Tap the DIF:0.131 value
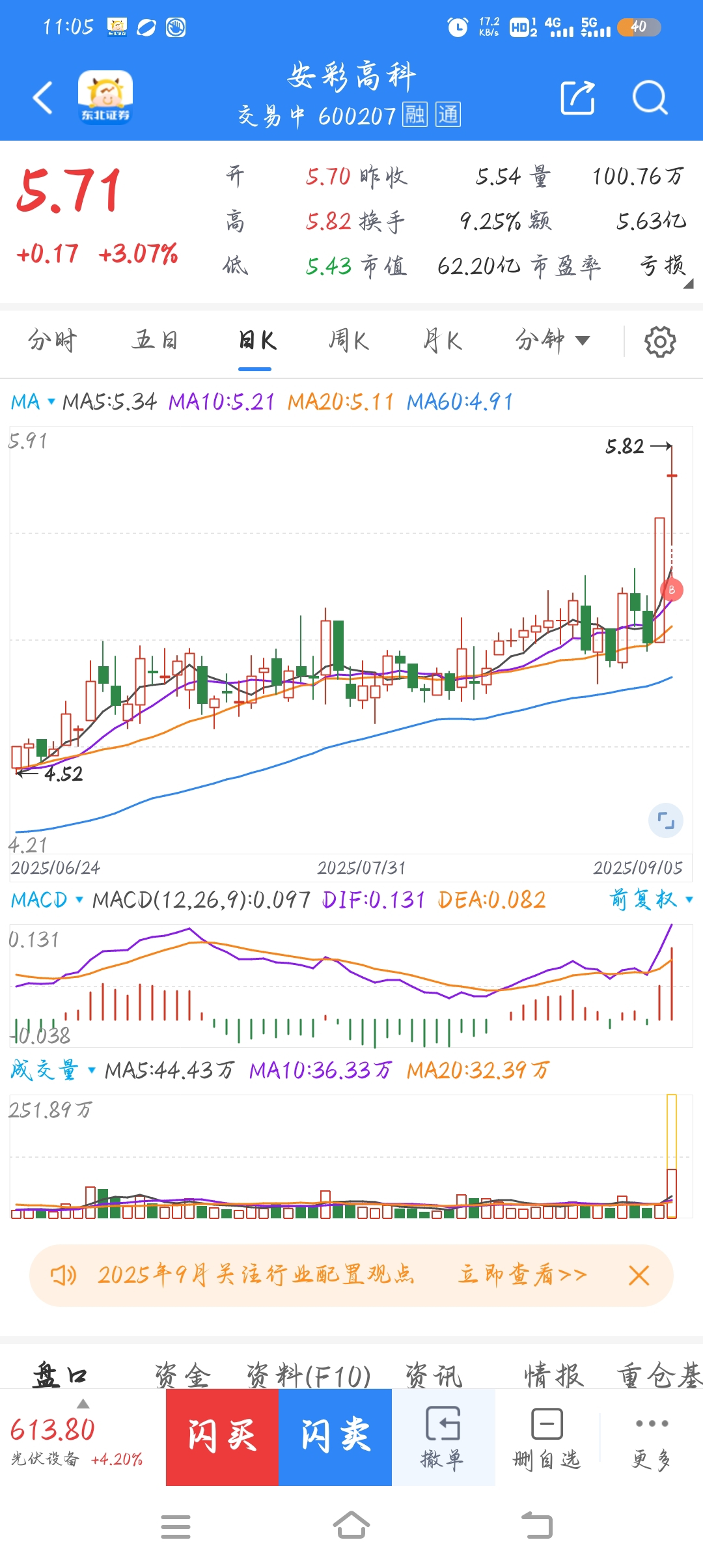Image resolution: width=703 pixels, height=1568 pixels. [374, 900]
